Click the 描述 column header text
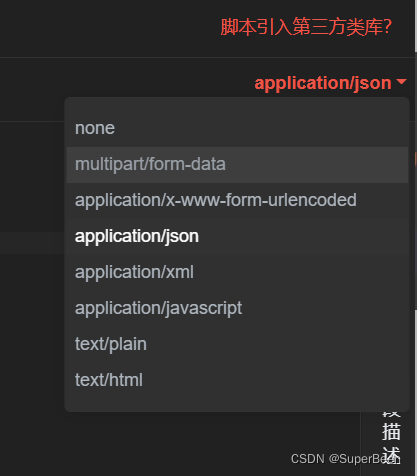417x476 pixels. 391,443
